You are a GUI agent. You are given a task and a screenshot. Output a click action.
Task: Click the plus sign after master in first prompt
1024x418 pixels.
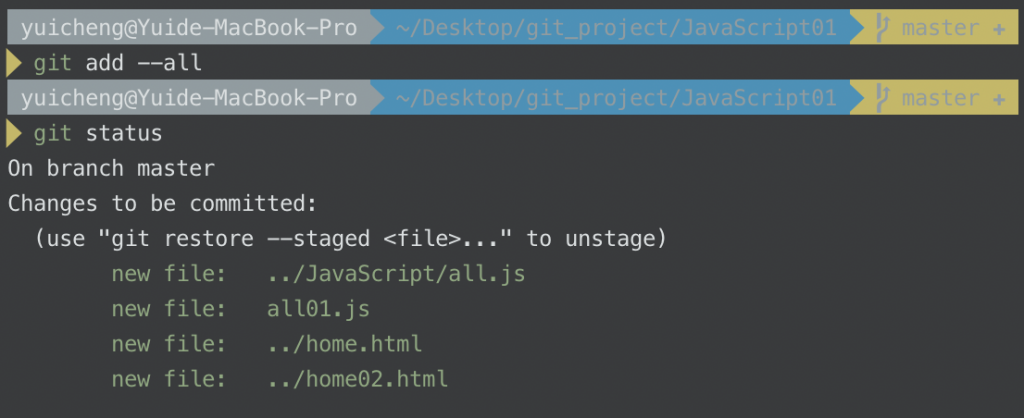coord(999,29)
